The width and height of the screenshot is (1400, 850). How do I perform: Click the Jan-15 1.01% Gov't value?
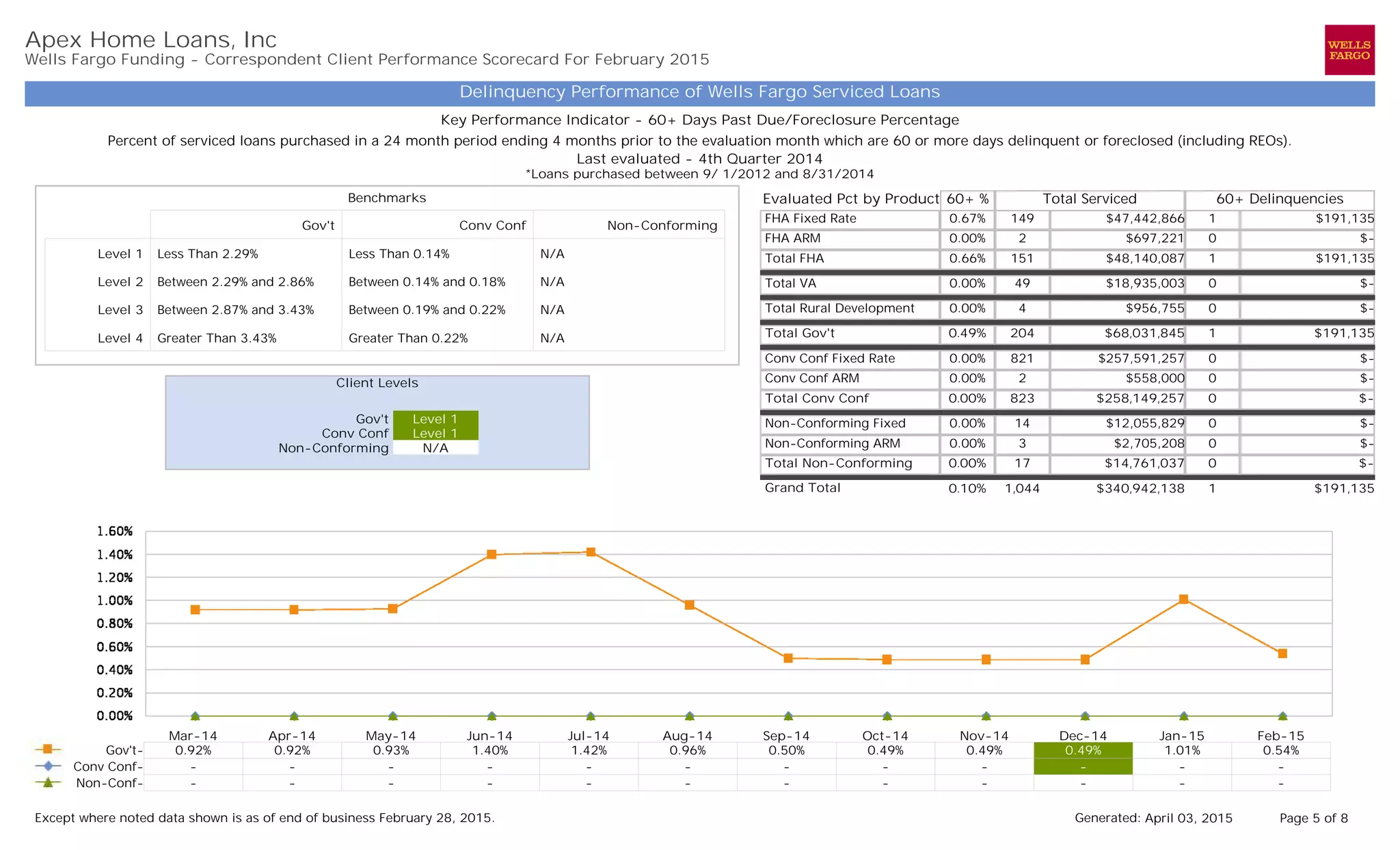[x=1183, y=750]
